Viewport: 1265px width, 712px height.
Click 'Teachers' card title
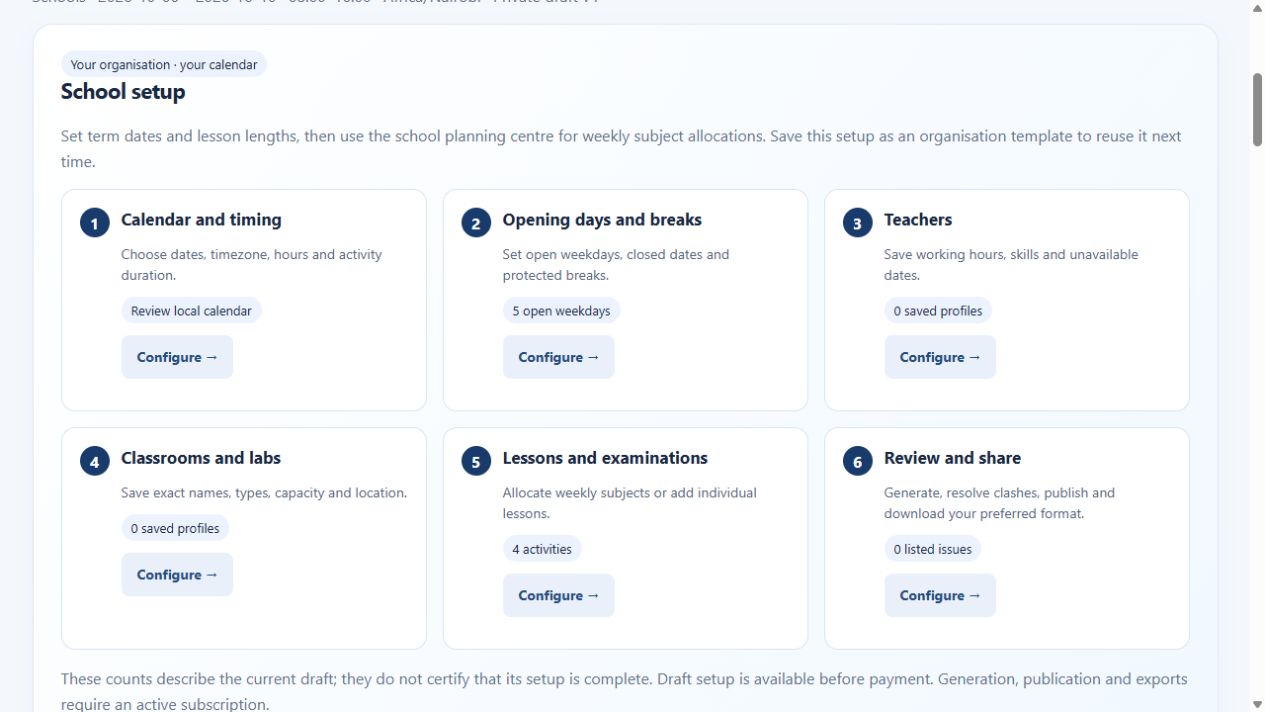click(918, 220)
